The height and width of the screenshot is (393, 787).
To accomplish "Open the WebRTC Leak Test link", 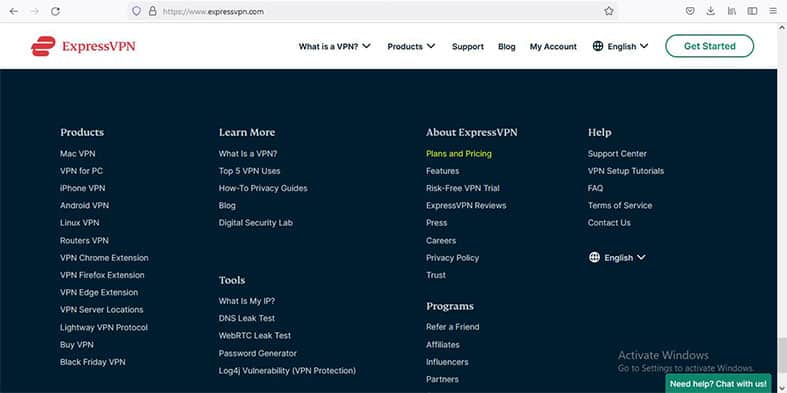I will coord(254,335).
